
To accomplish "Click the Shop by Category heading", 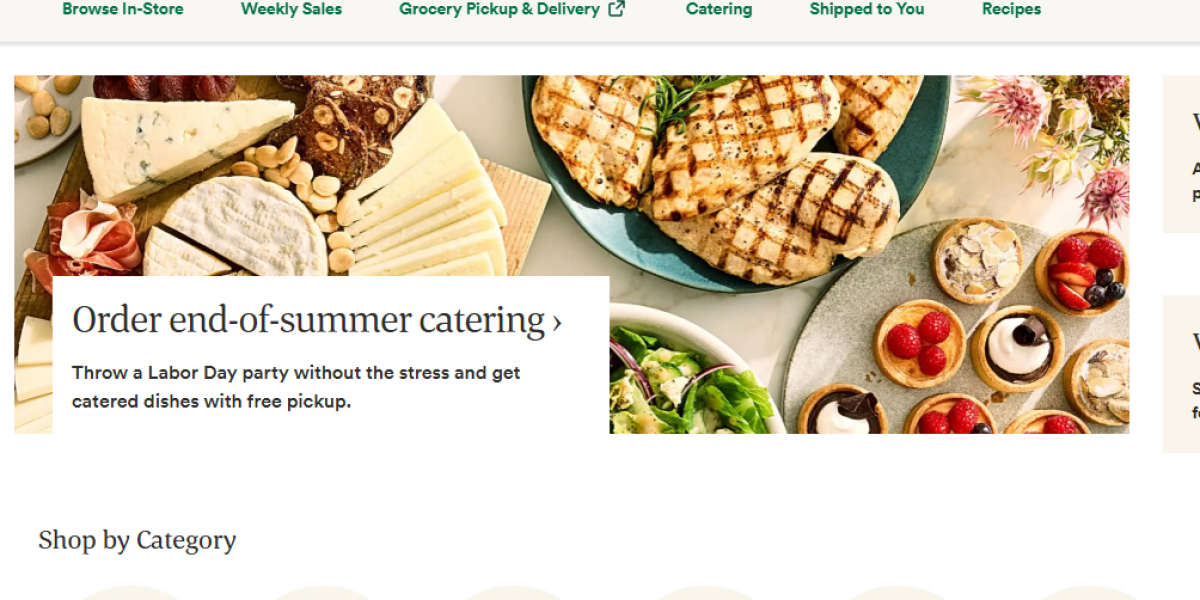I will tap(137, 540).
